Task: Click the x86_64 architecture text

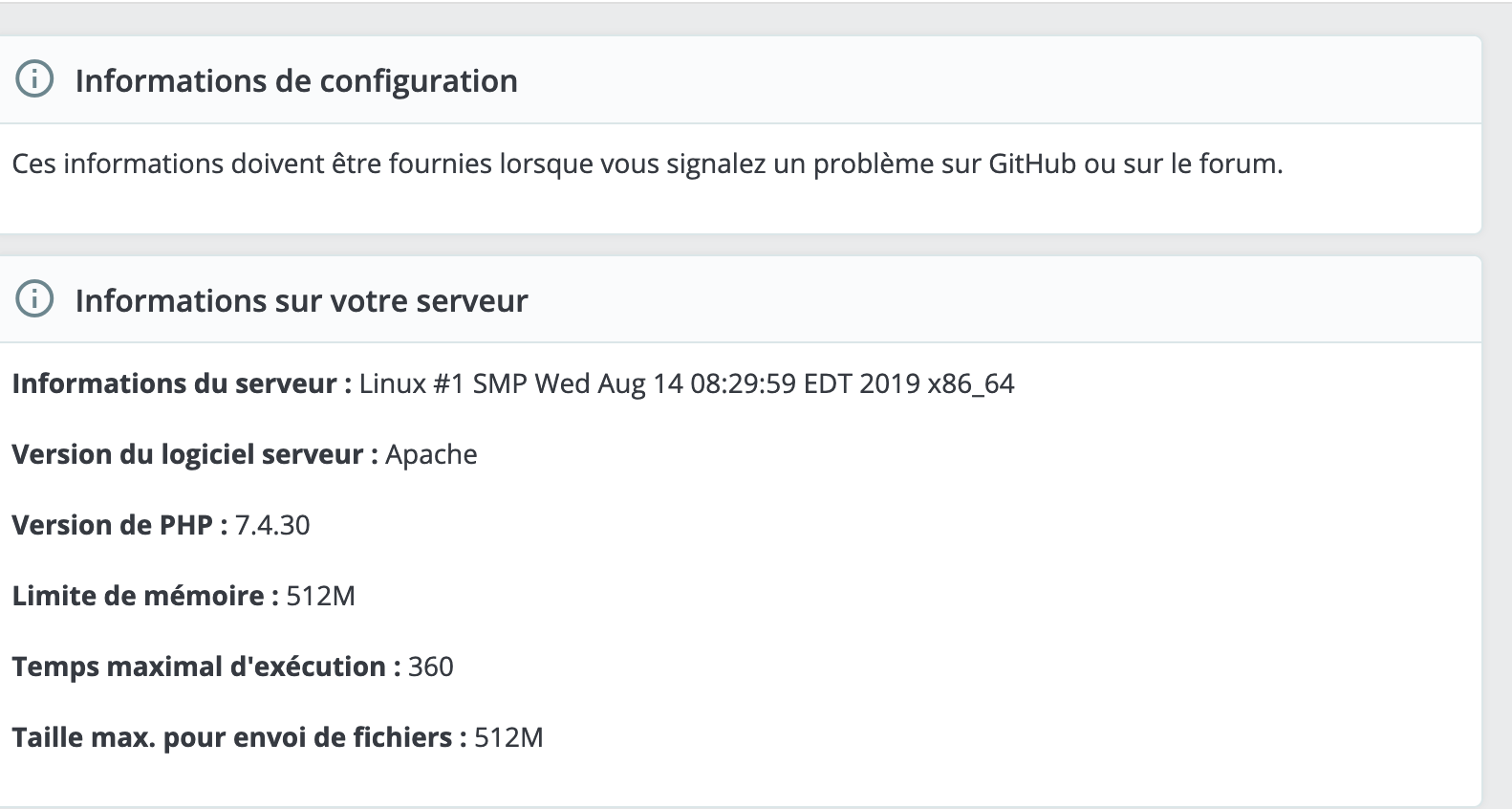Action: (970, 384)
